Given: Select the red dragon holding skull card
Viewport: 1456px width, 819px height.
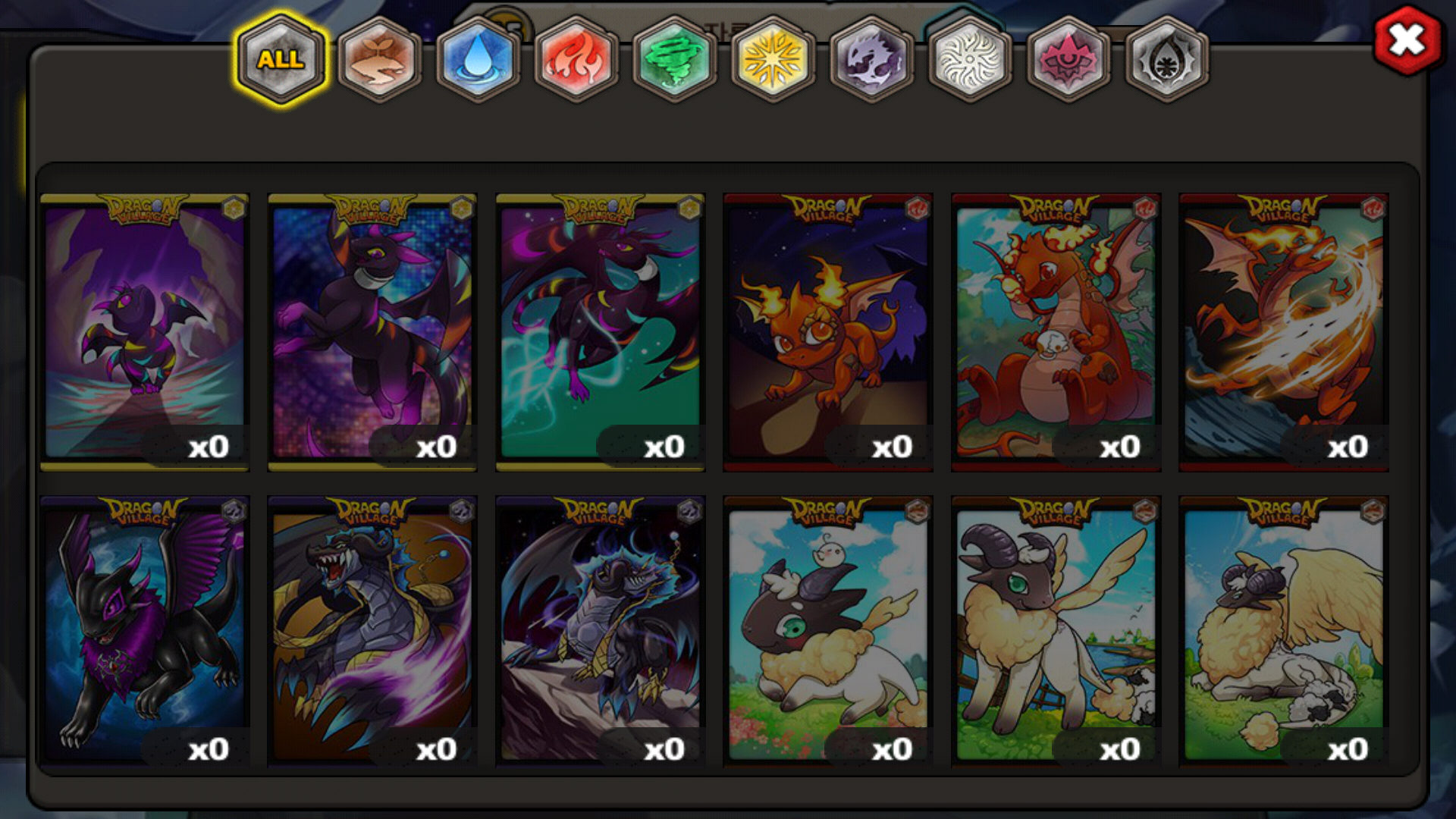Looking at the screenshot, I should [1056, 332].
